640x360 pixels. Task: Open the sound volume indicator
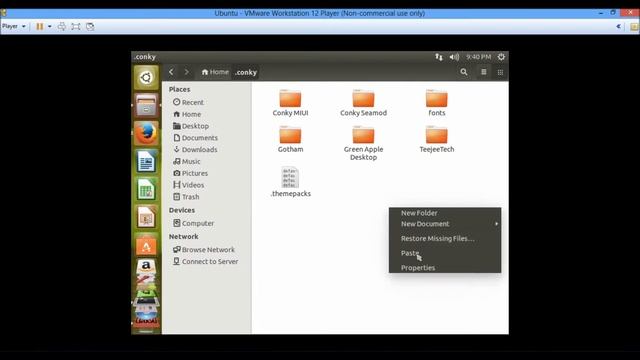pos(454,57)
